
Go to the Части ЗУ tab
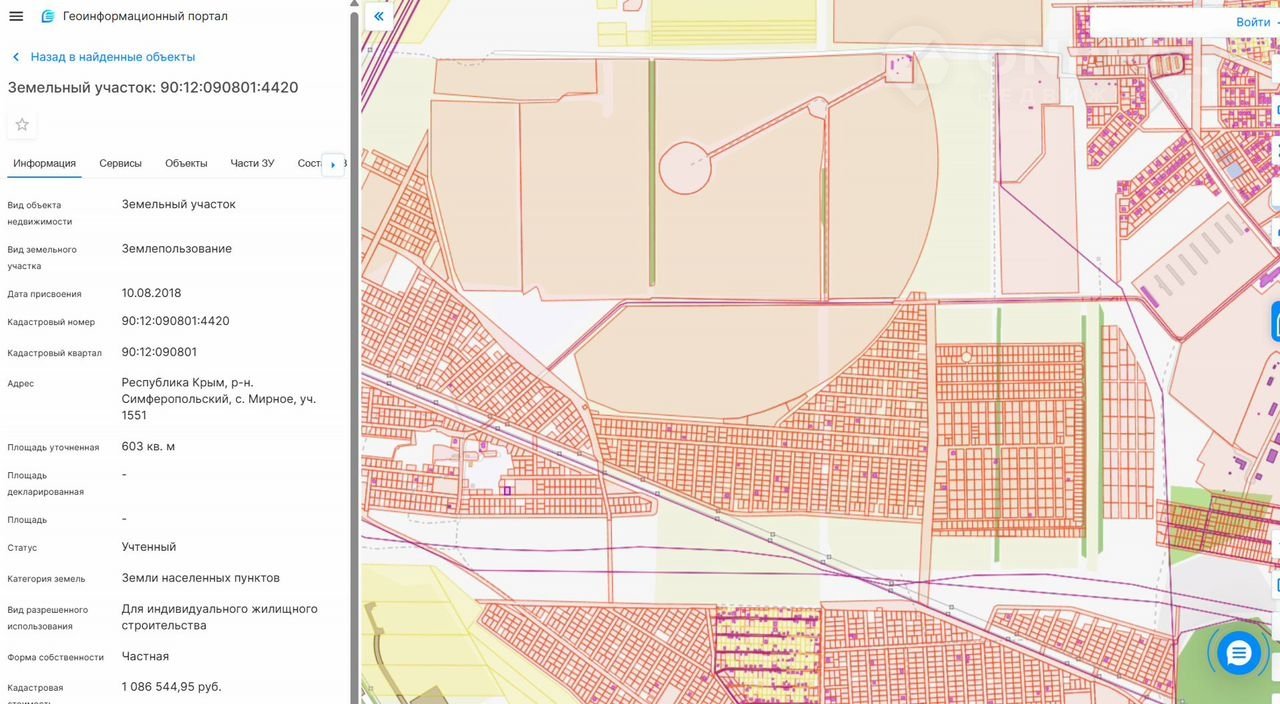click(x=252, y=163)
